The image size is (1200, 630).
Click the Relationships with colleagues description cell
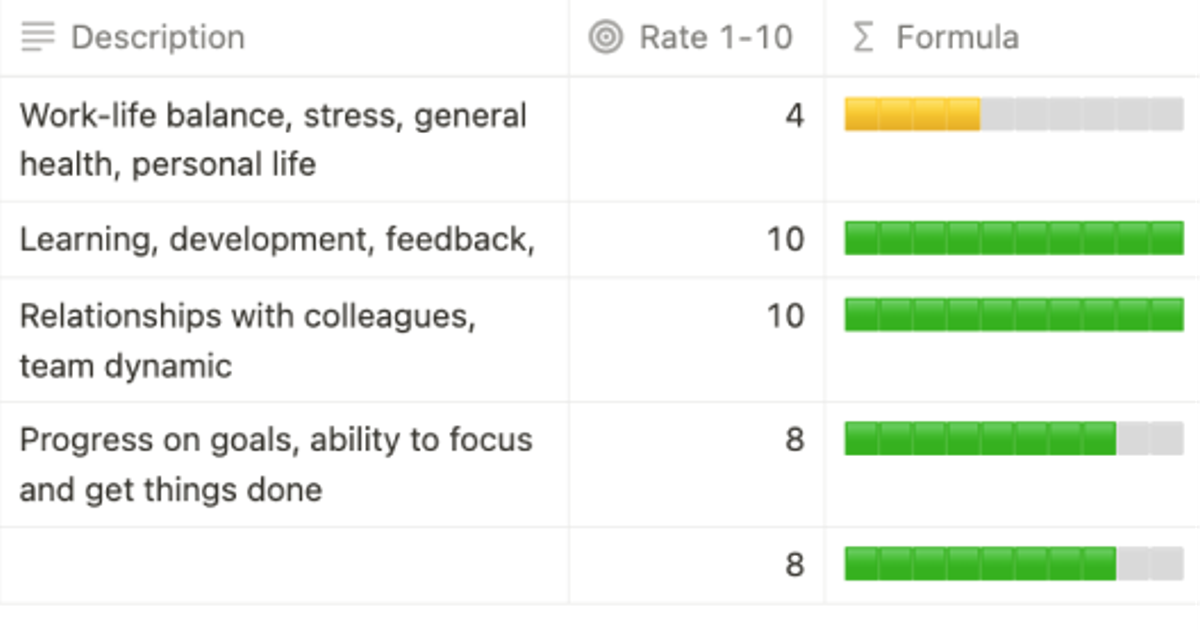click(247, 340)
